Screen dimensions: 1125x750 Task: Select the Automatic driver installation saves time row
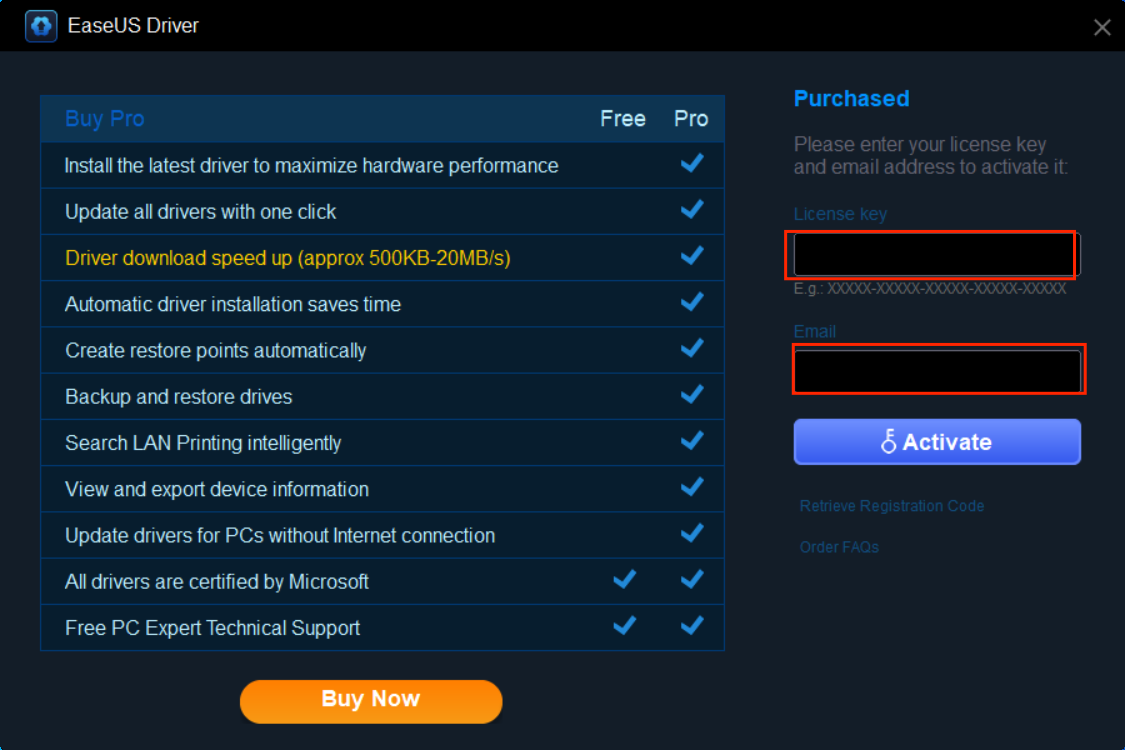(233, 304)
